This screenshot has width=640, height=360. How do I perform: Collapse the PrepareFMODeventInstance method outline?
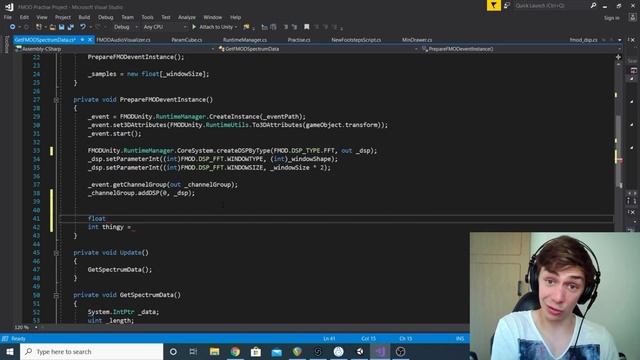click(56, 100)
